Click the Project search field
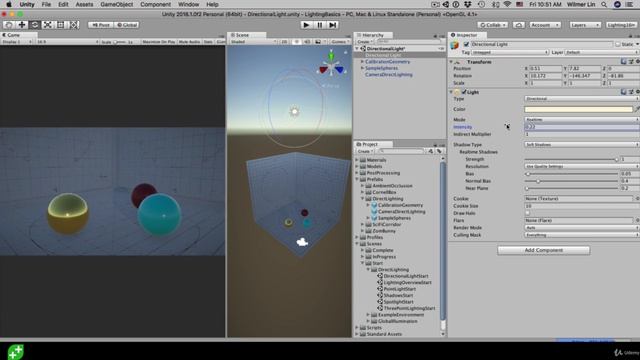 (x=401, y=151)
